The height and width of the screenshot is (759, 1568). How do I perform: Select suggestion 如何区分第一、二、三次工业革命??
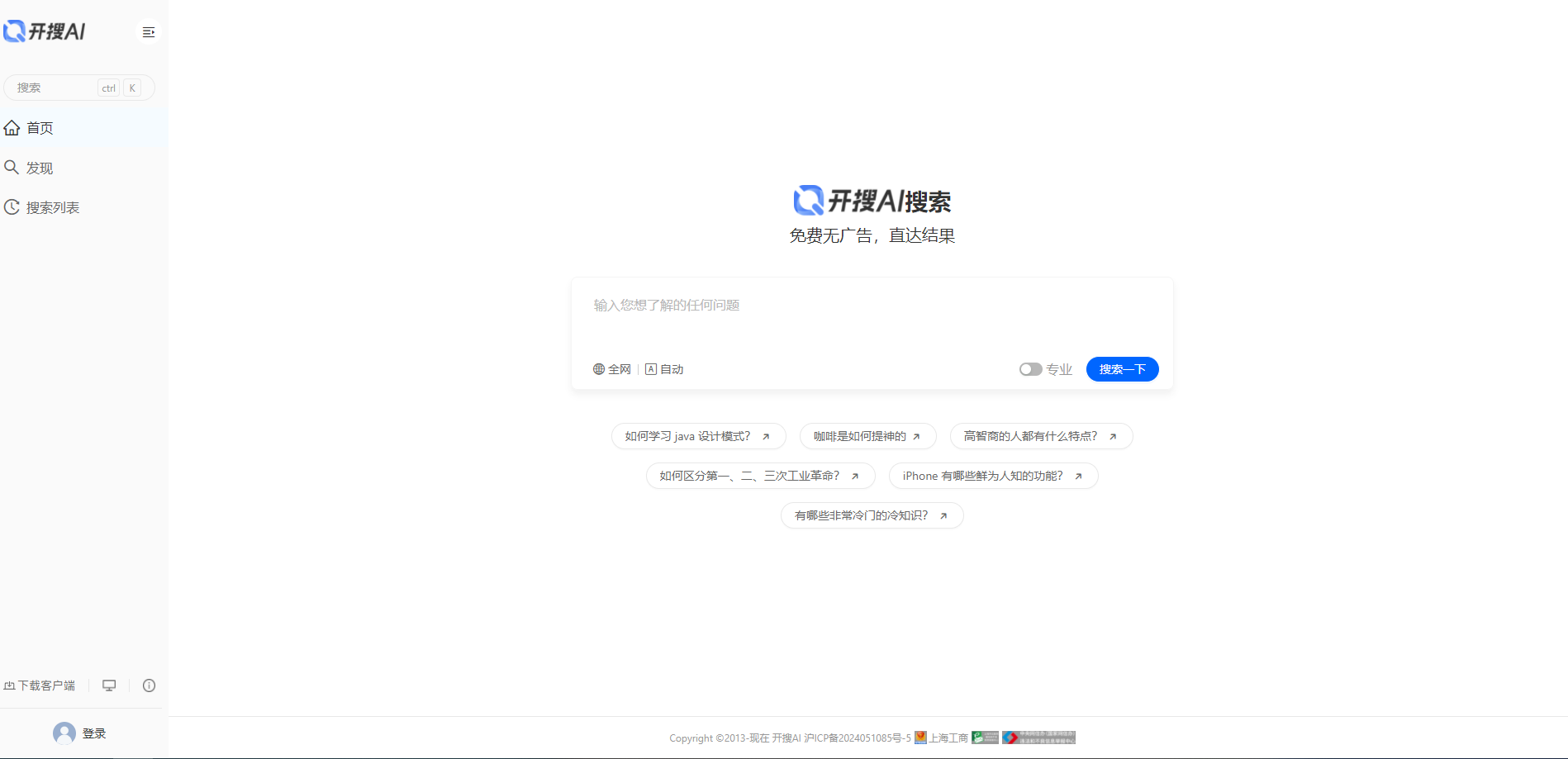761,476
